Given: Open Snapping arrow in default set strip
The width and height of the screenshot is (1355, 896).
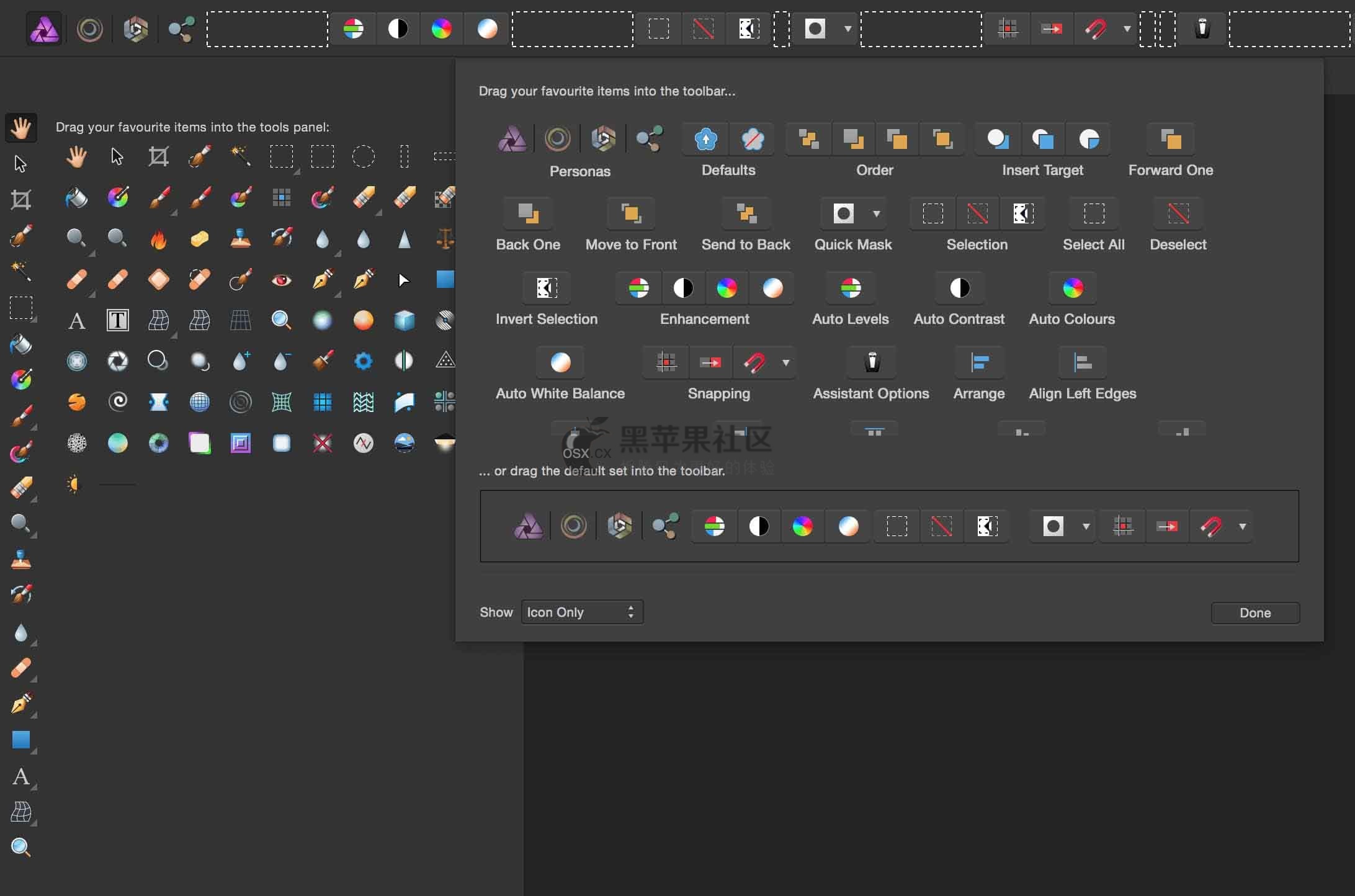Looking at the screenshot, I should coord(1242,527).
